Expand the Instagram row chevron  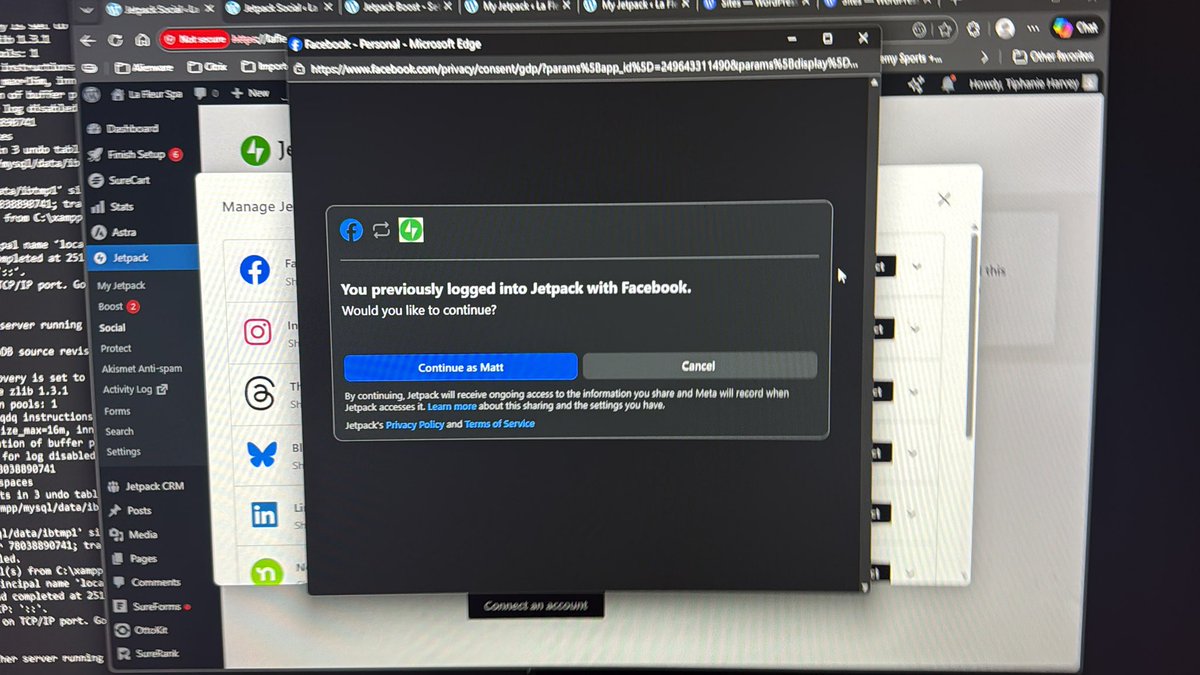pos(916,328)
